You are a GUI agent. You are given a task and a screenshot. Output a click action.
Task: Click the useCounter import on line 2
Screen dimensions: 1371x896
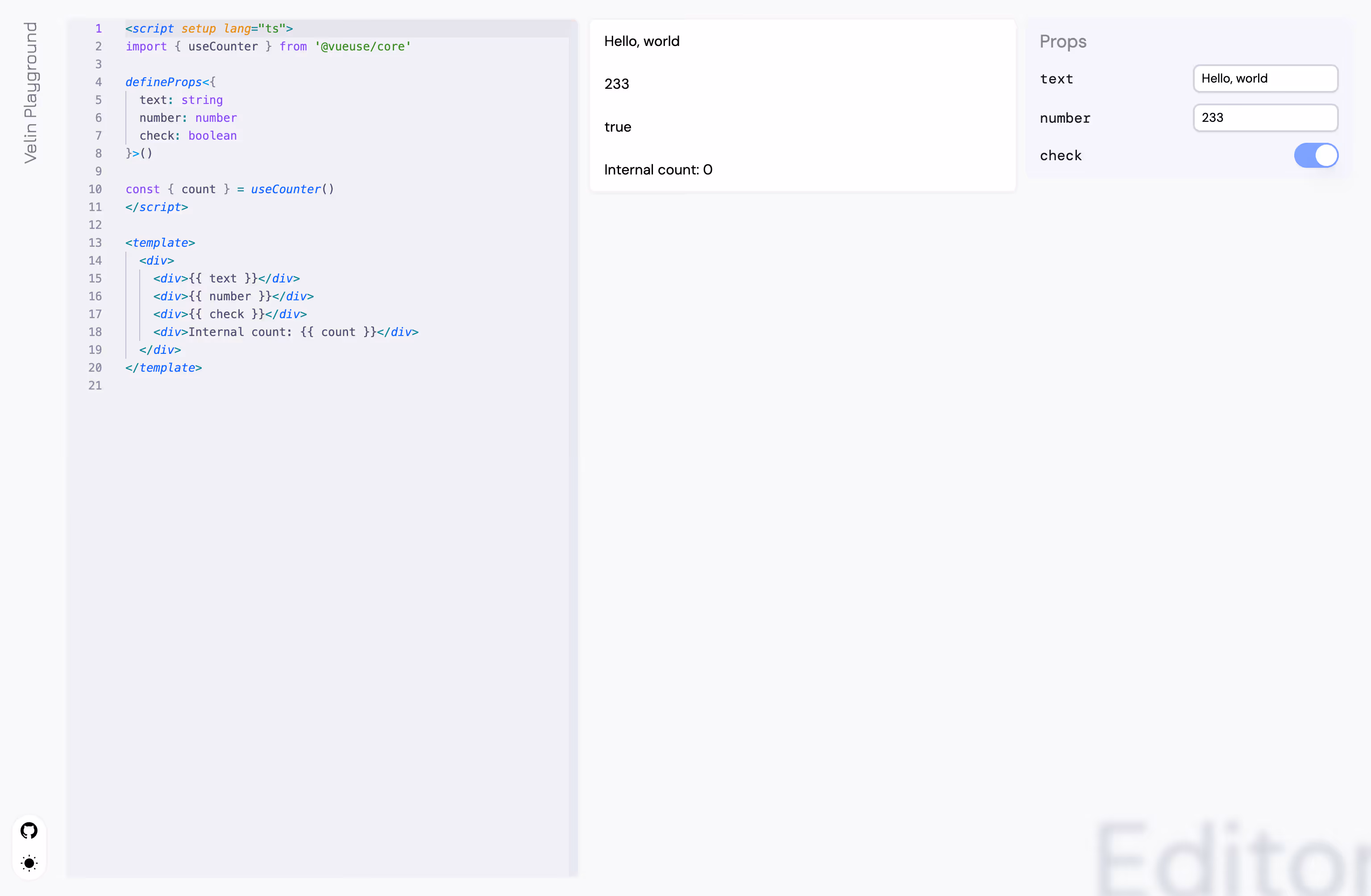[223, 47]
